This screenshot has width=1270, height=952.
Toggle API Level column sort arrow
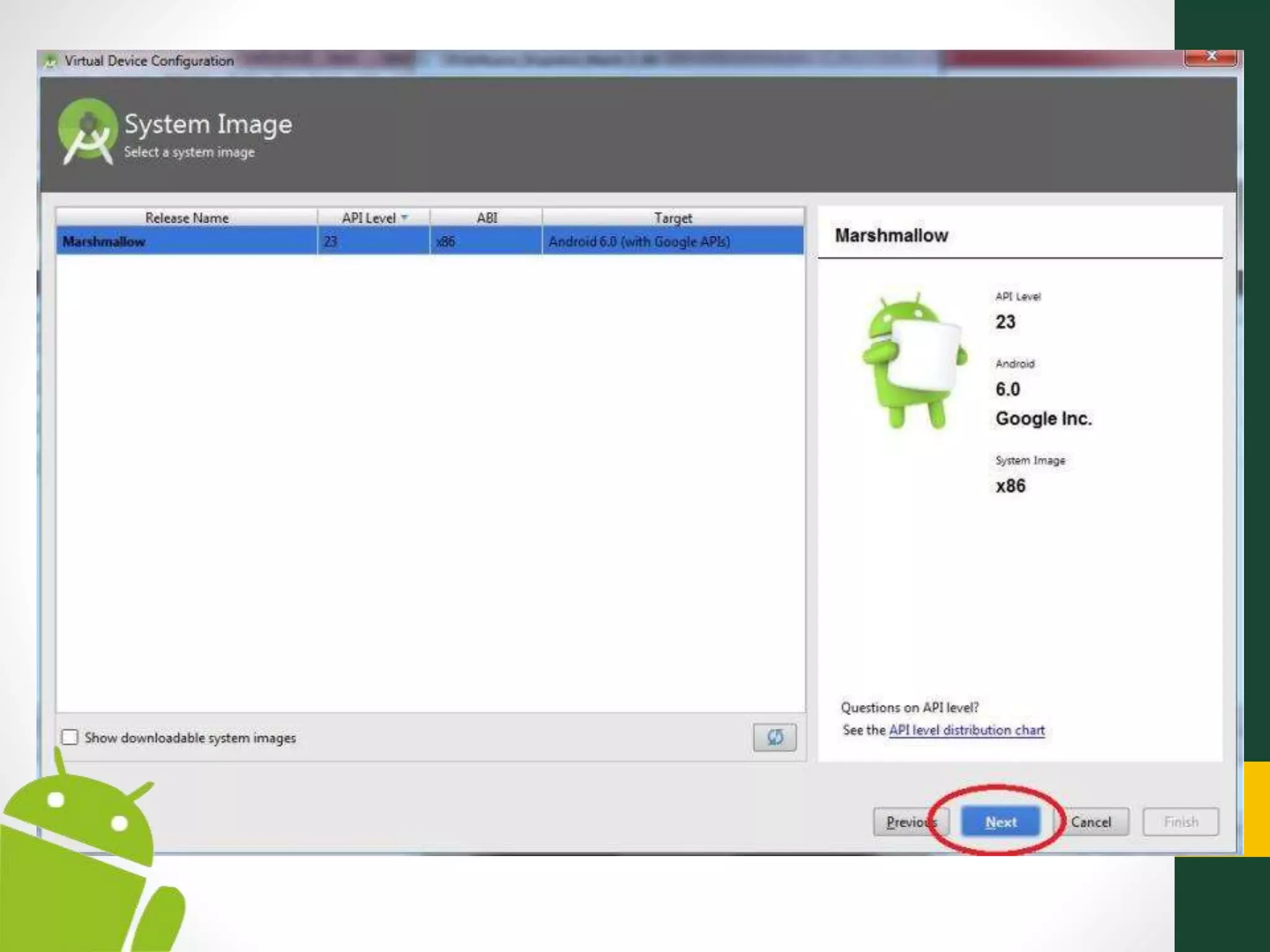click(404, 218)
